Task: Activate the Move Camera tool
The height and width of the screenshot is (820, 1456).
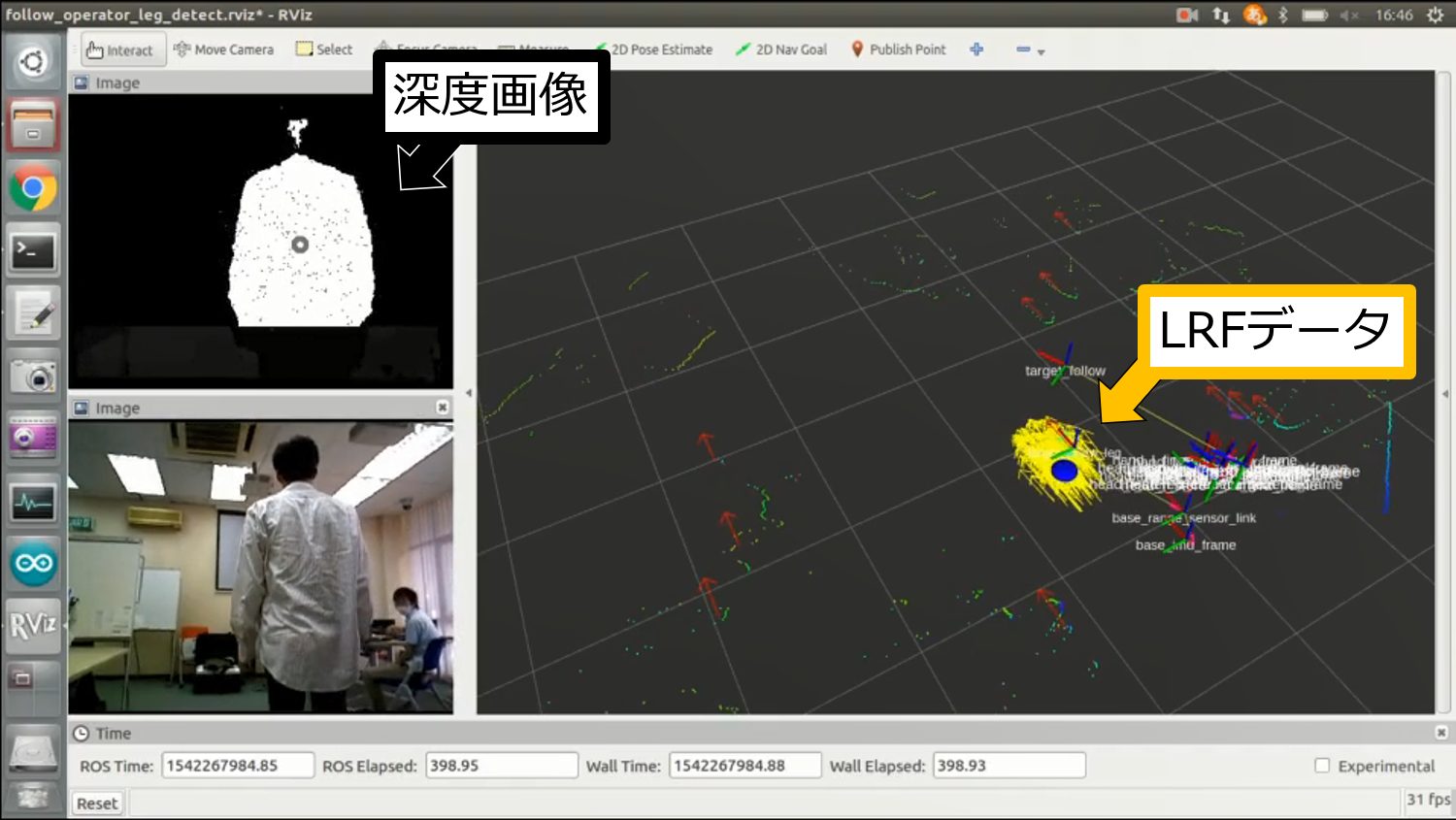Action: [223, 49]
